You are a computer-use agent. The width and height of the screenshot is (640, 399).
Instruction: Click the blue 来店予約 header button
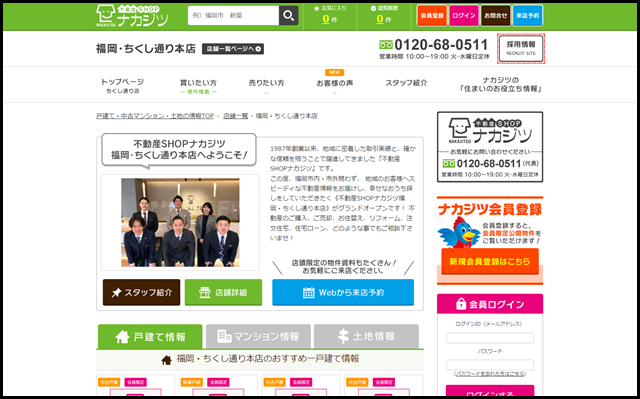point(527,16)
